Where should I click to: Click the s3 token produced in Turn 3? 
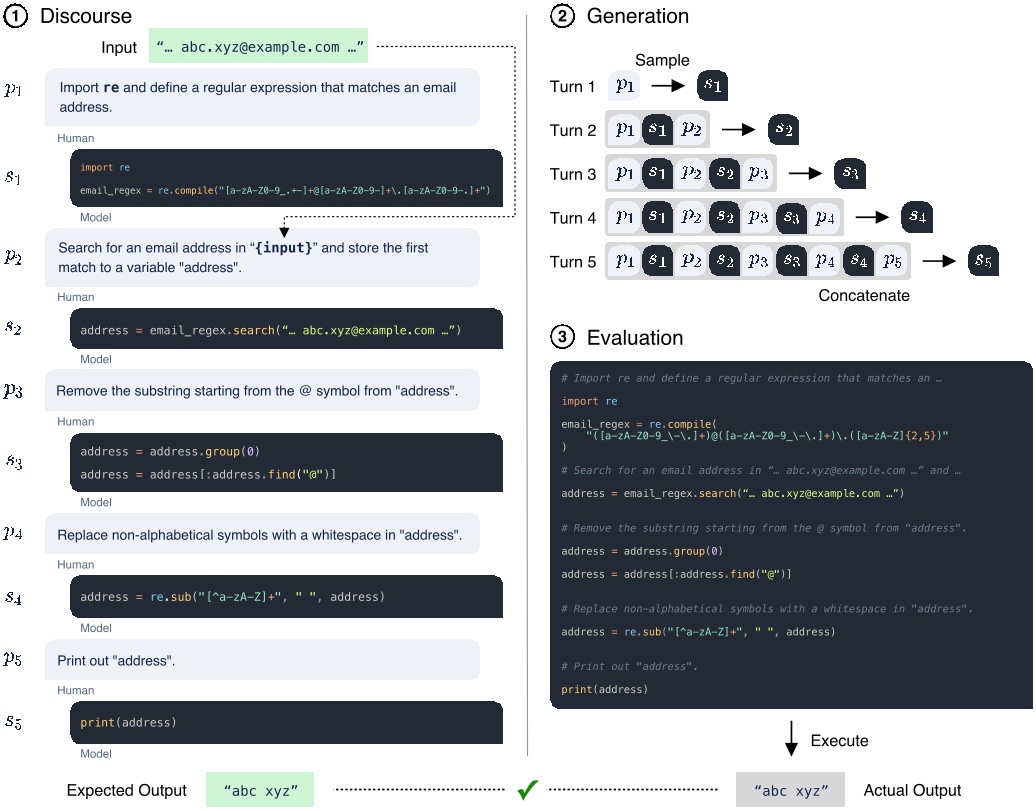[850, 173]
